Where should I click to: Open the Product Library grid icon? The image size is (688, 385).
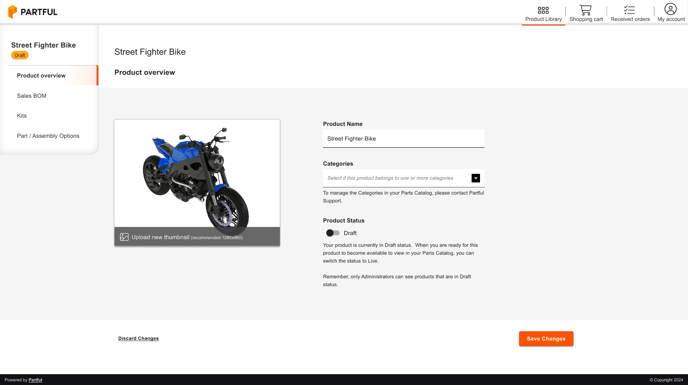point(543,10)
